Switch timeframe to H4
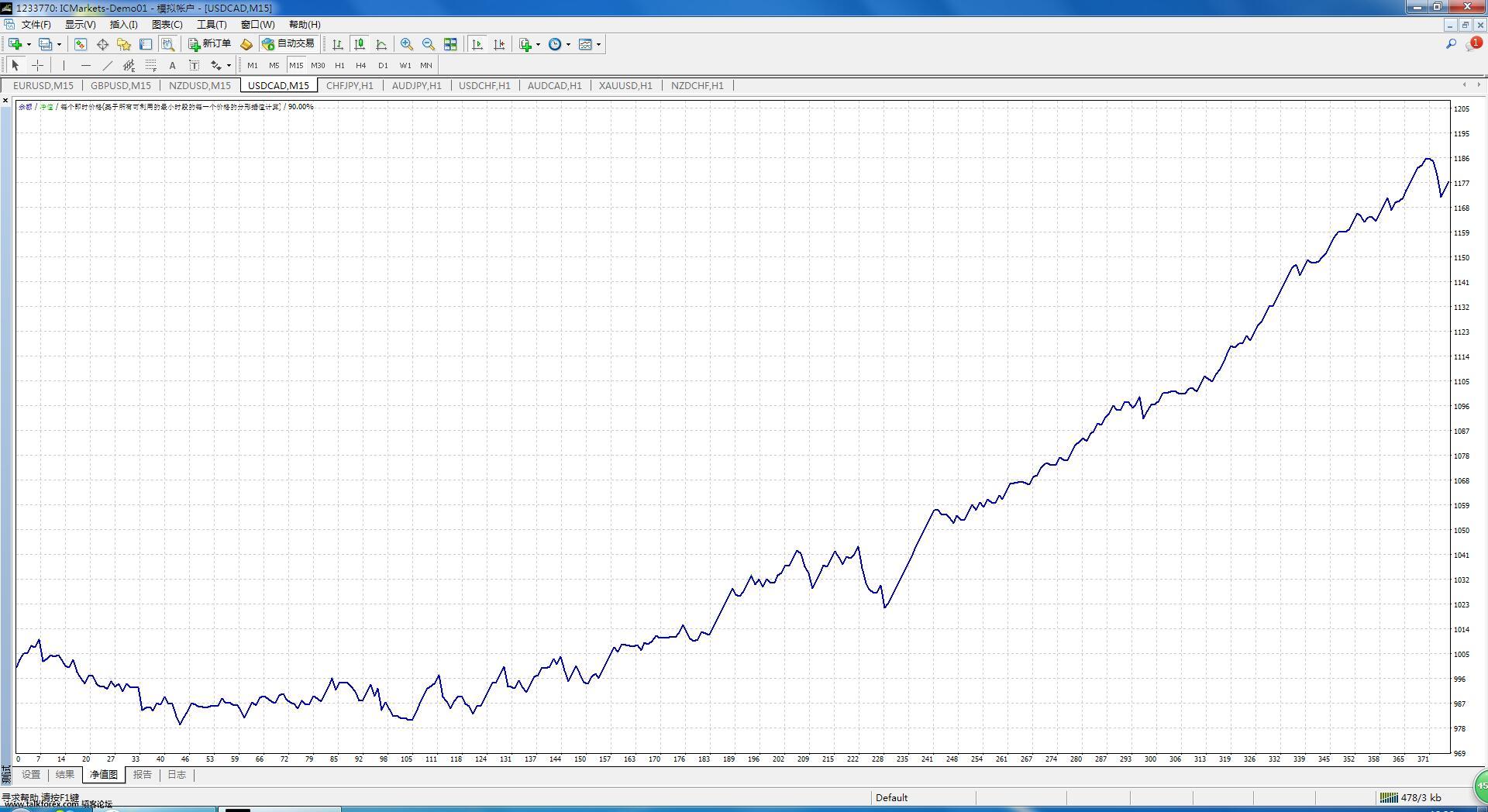 361,65
